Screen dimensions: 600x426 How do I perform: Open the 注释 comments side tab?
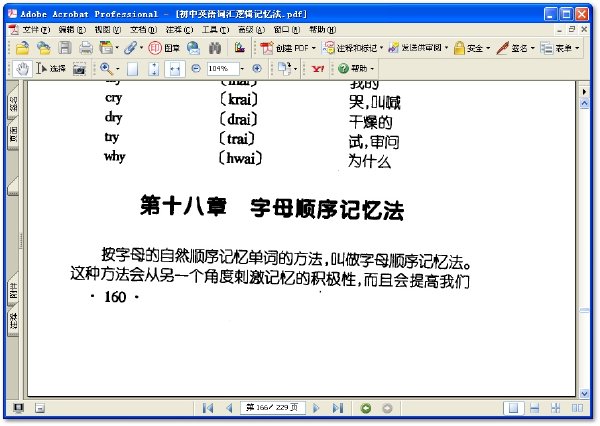(x=13, y=321)
